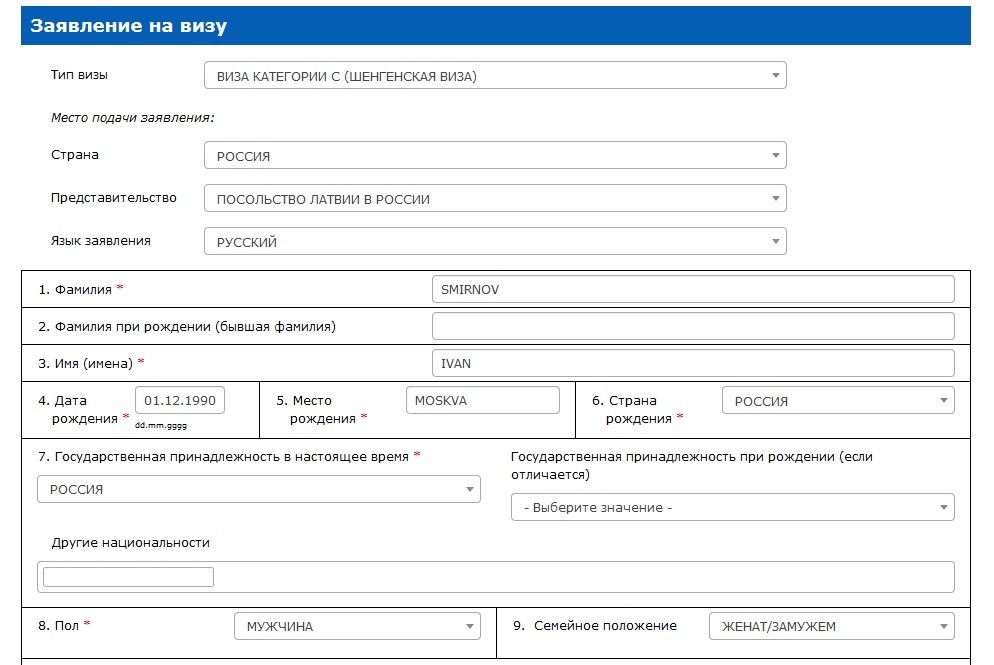
Task: Open the Страна рождения dropdown
Action: [x=837, y=401]
